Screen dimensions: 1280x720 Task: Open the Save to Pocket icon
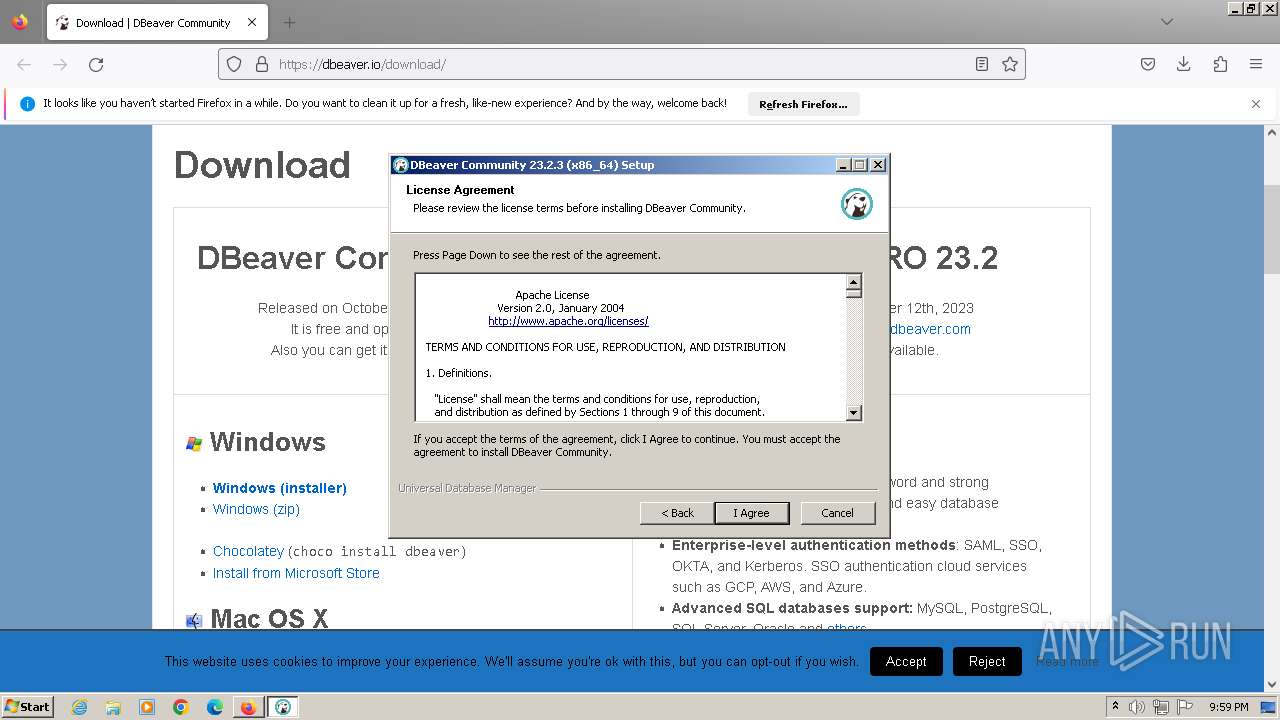tap(1148, 64)
